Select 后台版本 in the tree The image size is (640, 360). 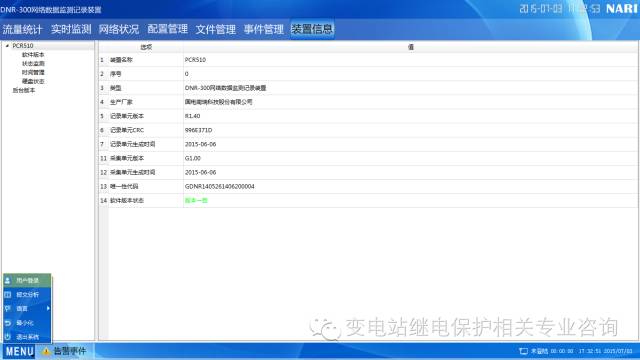[24, 91]
